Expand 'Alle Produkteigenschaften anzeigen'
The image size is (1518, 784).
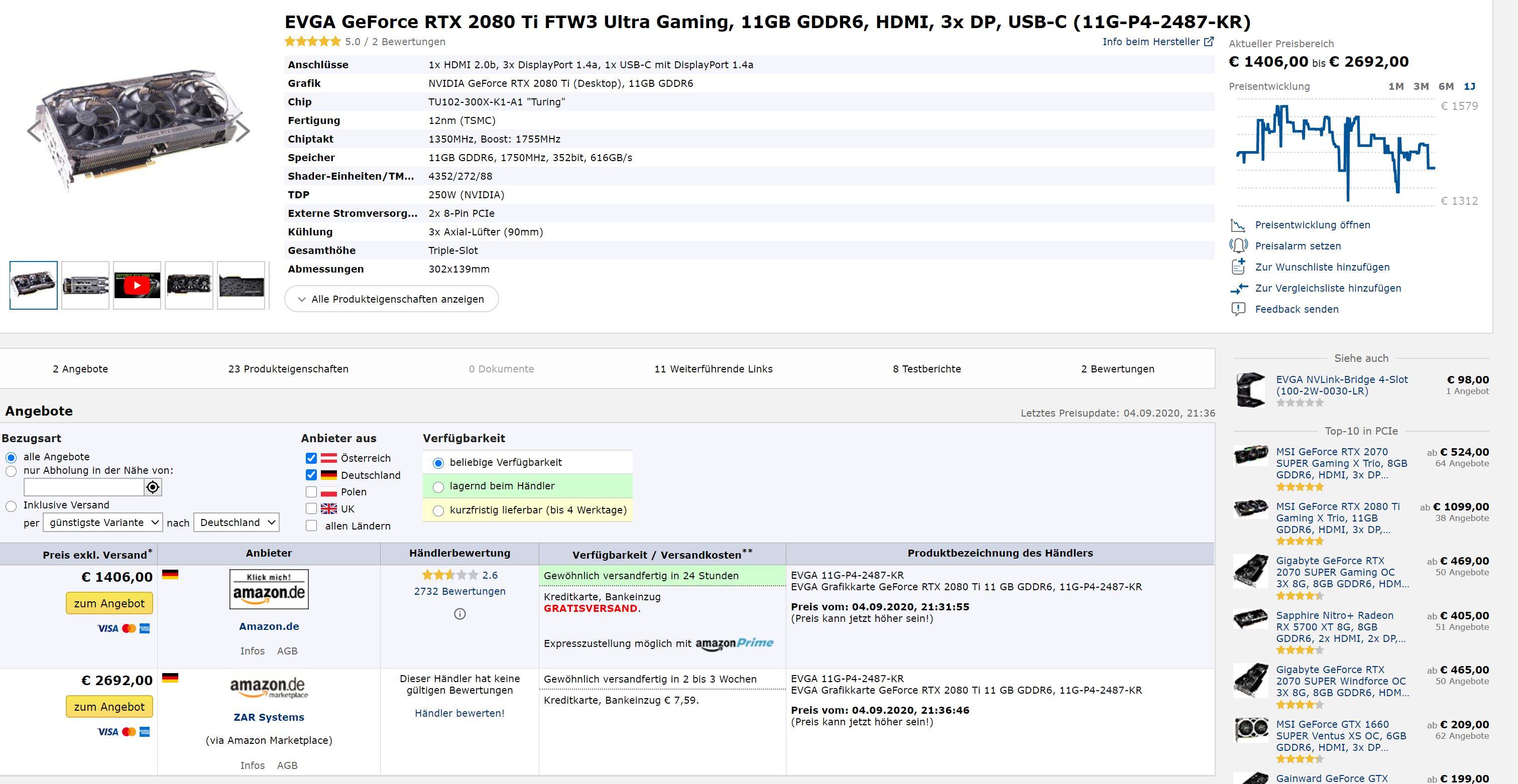(x=391, y=299)
